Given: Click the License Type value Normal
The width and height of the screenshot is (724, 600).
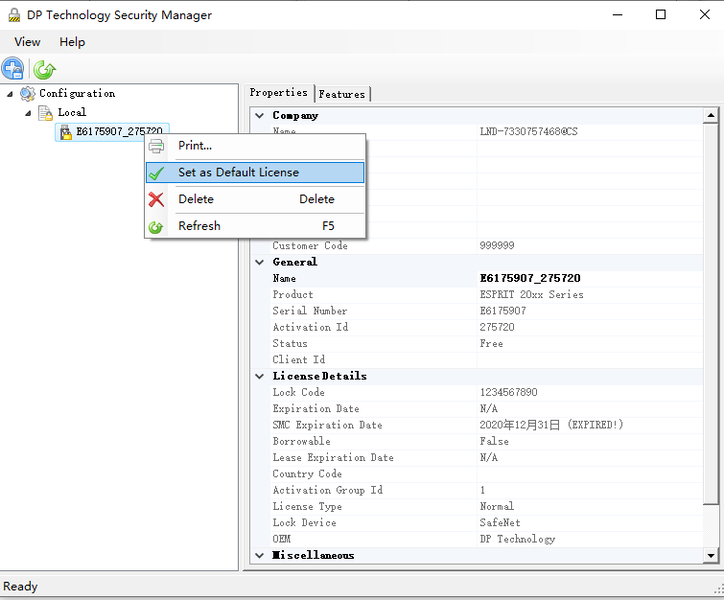Looking at the screenshot, I should [x=497, y=507].
